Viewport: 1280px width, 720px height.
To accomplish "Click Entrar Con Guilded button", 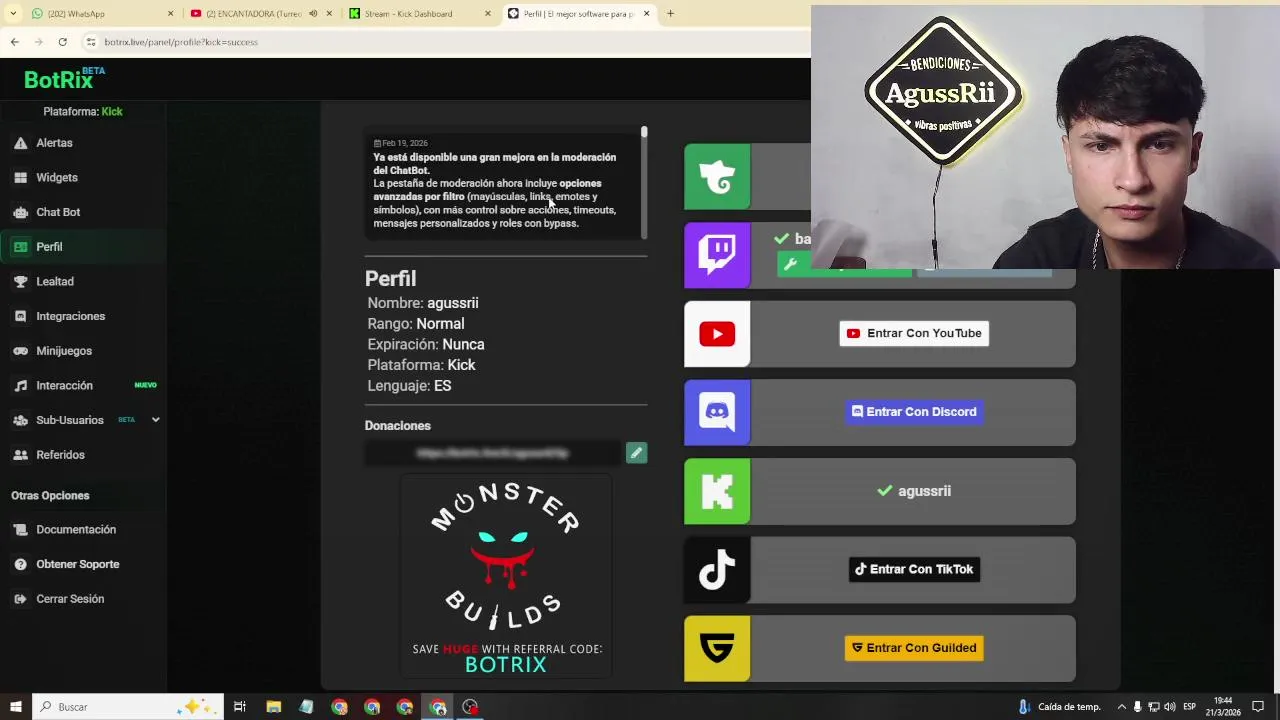I will (914, 648).
